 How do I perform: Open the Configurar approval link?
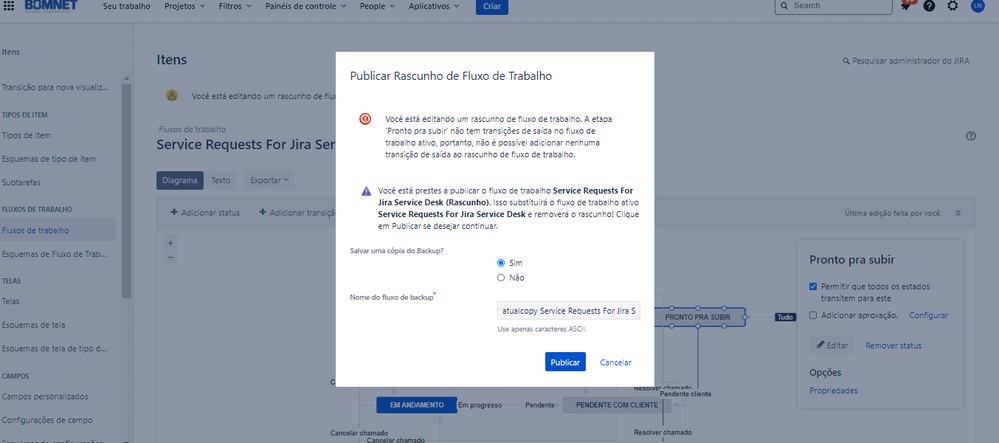(928, 315)
